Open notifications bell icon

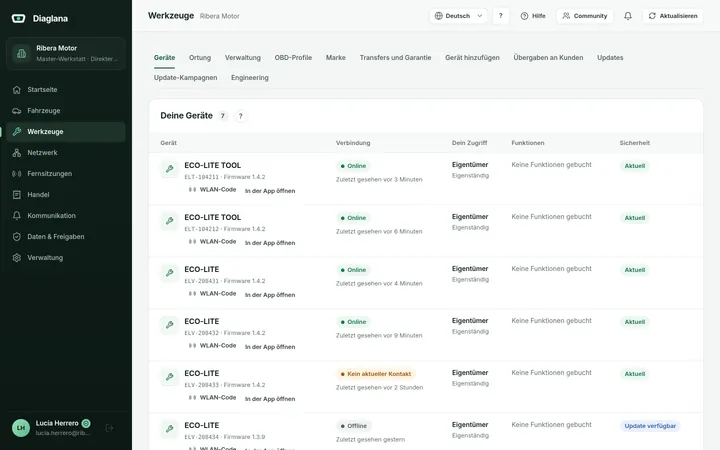point(628,16)
